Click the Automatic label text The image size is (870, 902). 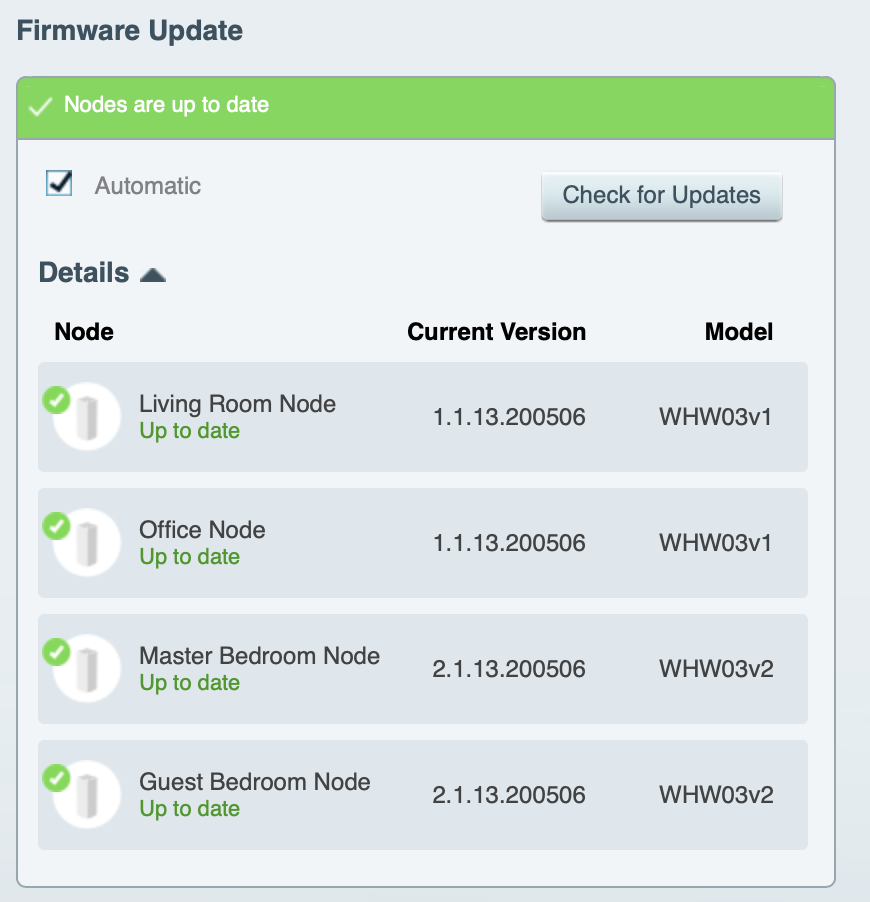click(148, 186)
